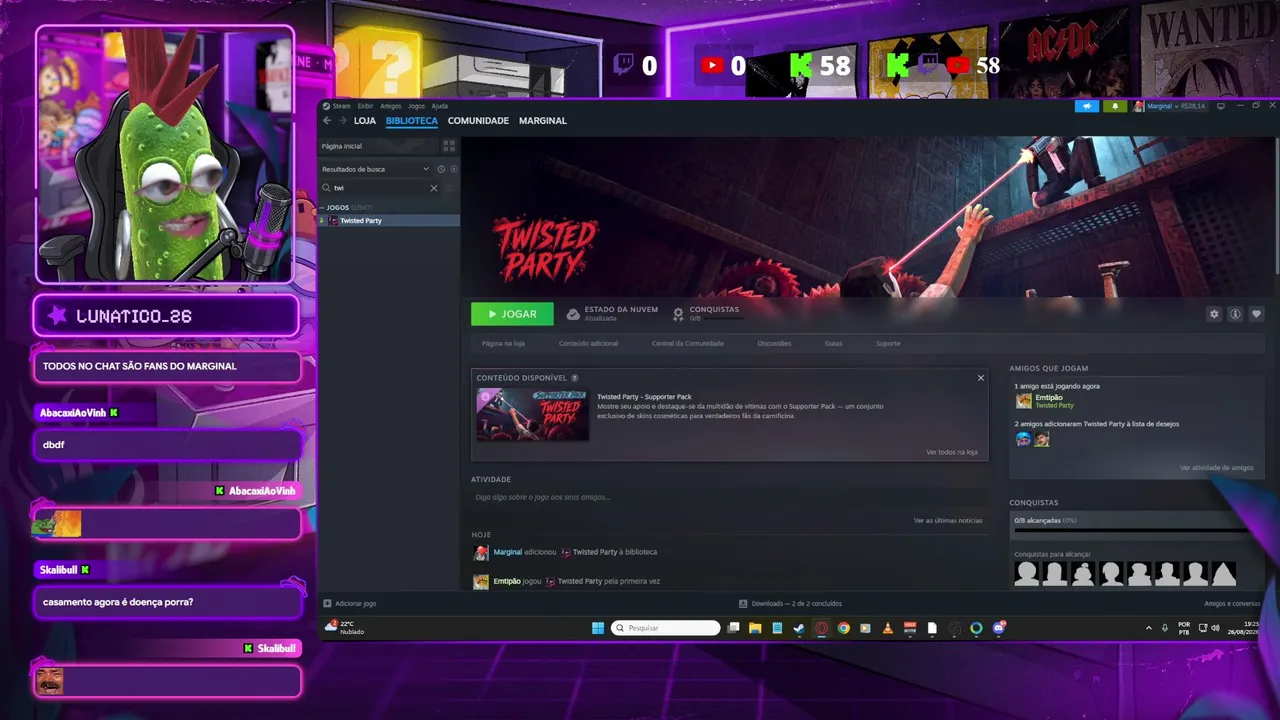The width and height of the screenshot is (1280, 720).
Task: Click the Windows Start button
Action: coord(598,628)
